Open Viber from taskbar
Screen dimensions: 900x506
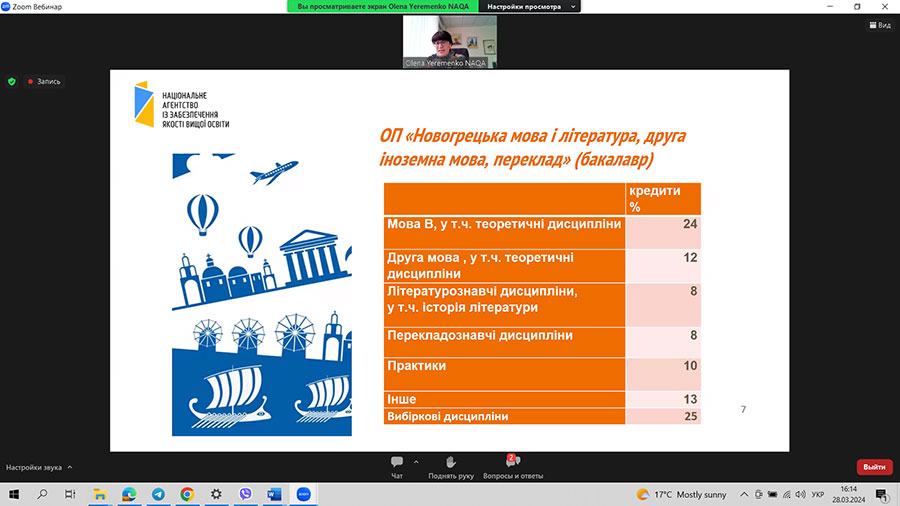(245, 494)
